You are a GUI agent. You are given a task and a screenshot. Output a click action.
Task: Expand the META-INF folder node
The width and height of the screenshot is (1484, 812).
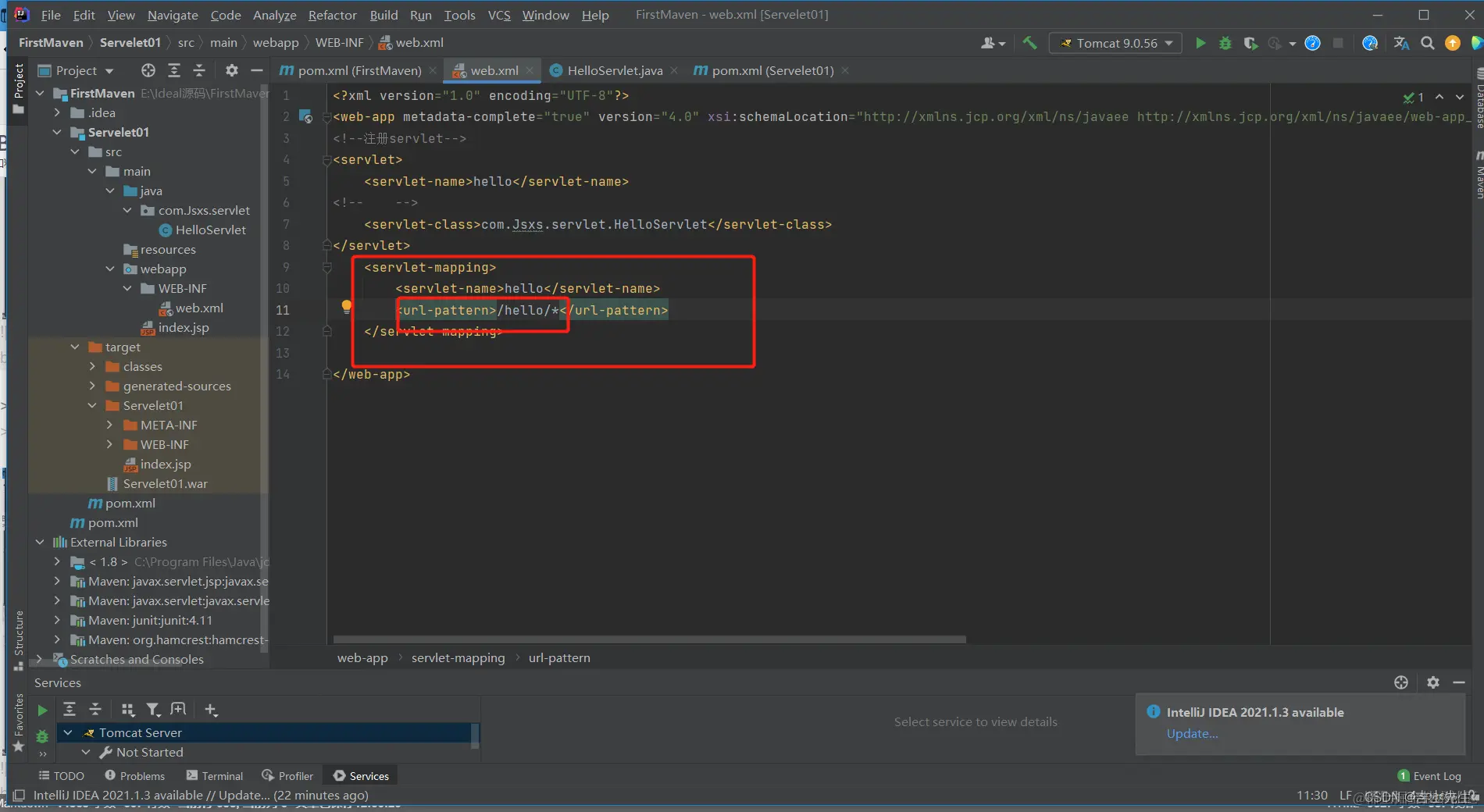coord(110,426)
